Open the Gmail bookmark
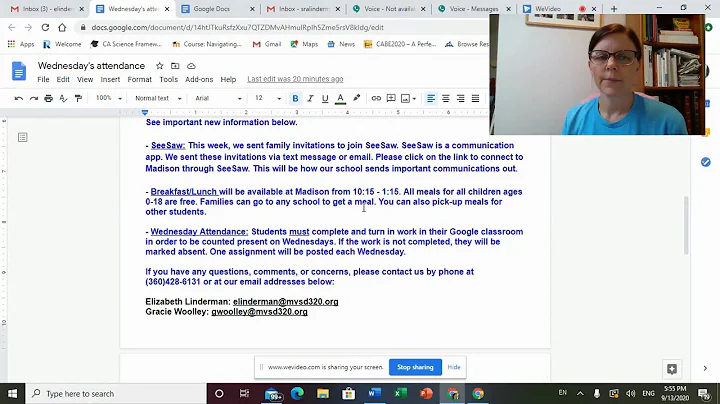Image resolution: width=720 pixels, height=404 pixels. tap(267, 44)
